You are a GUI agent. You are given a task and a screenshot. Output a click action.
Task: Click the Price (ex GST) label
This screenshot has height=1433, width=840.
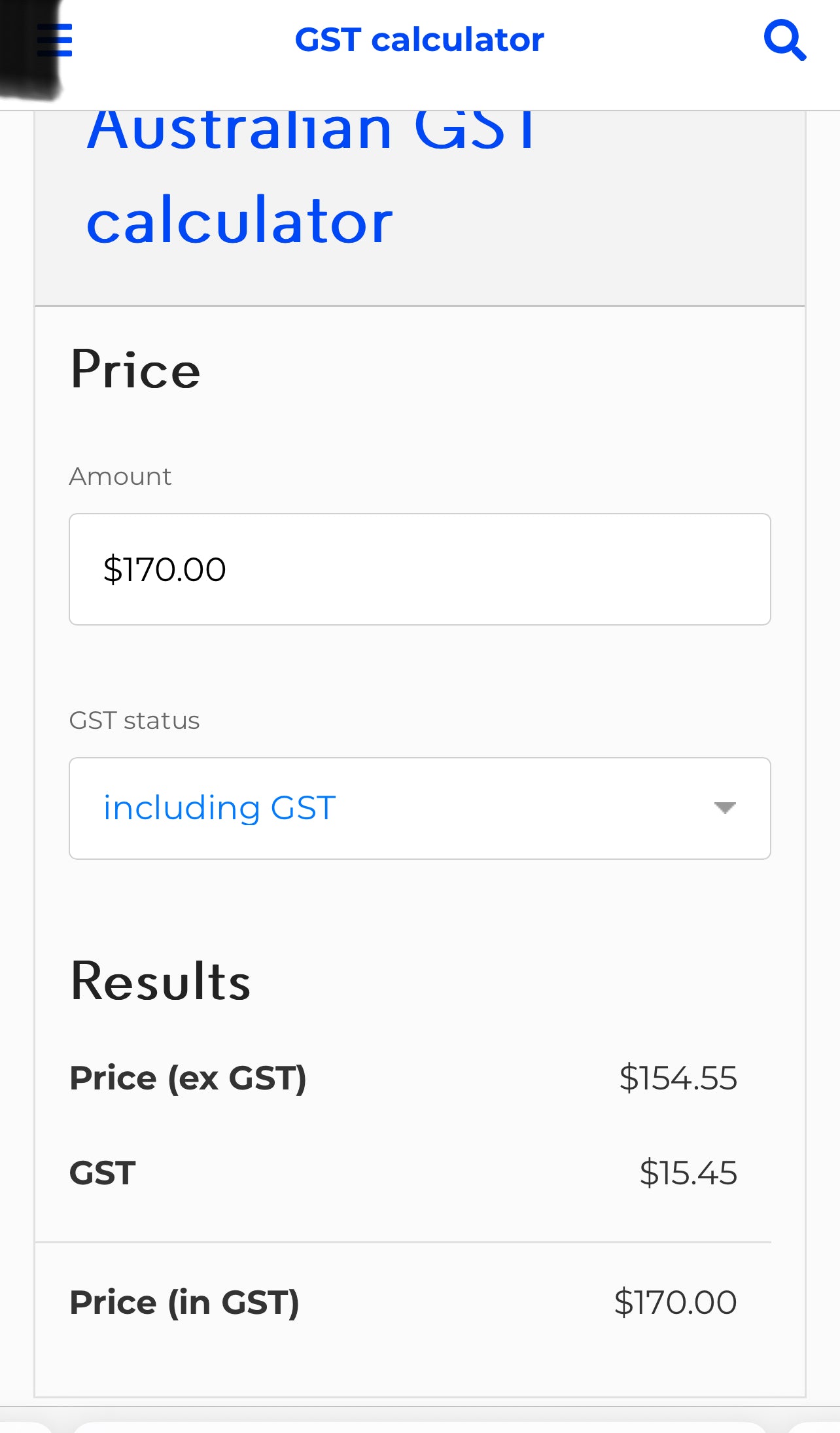tap(188, 1078)
